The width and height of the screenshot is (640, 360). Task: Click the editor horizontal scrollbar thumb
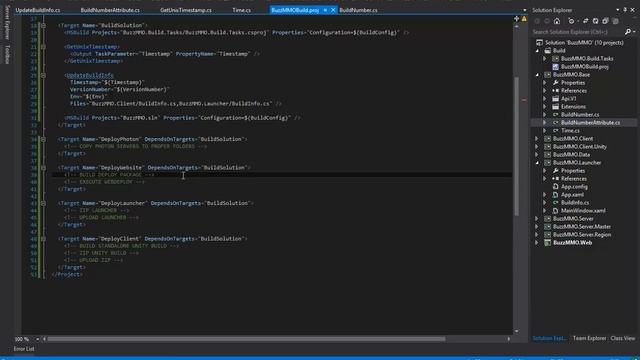[x=247, y=339]
